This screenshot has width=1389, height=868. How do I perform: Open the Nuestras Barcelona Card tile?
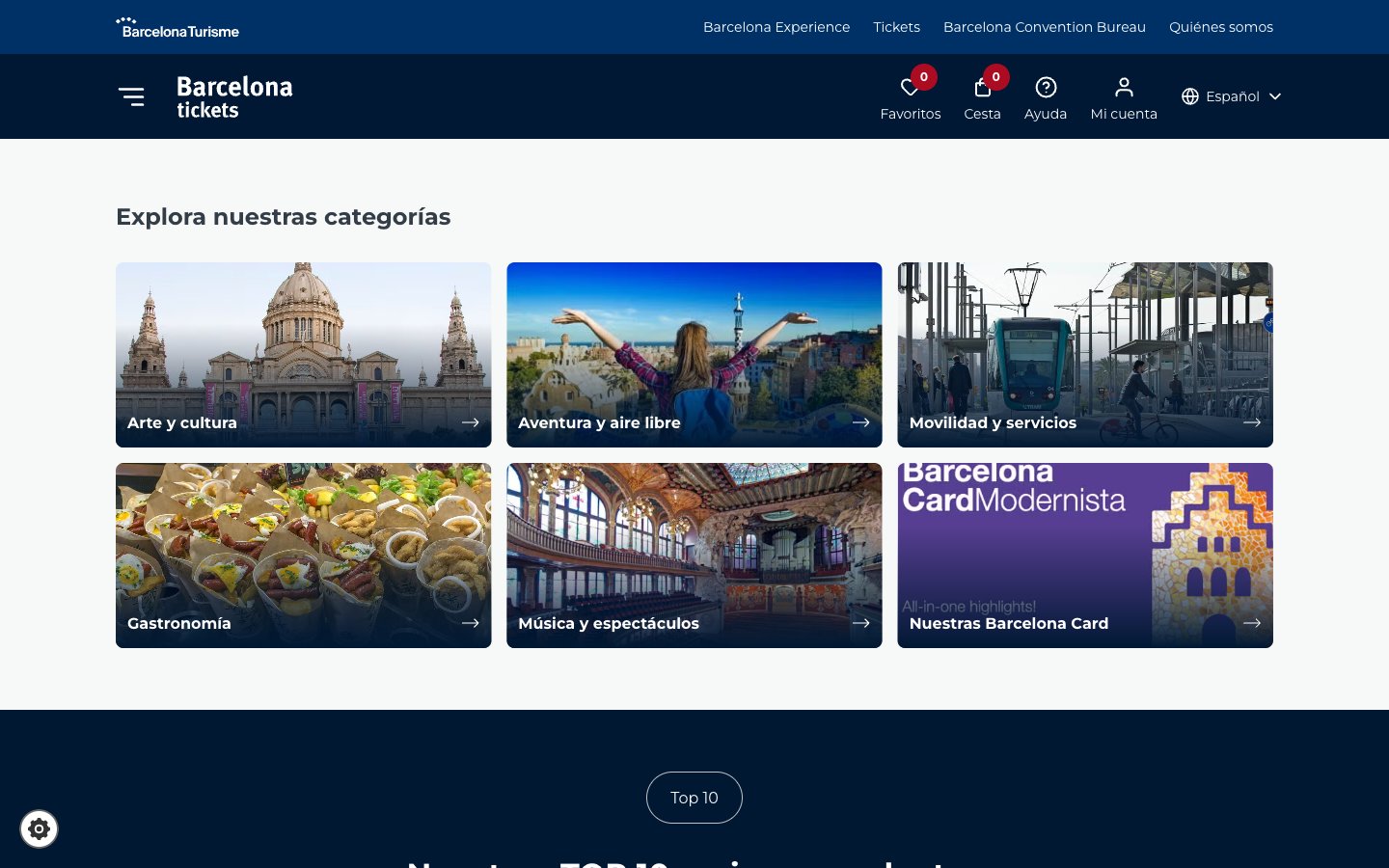[x=1084, y=555]
